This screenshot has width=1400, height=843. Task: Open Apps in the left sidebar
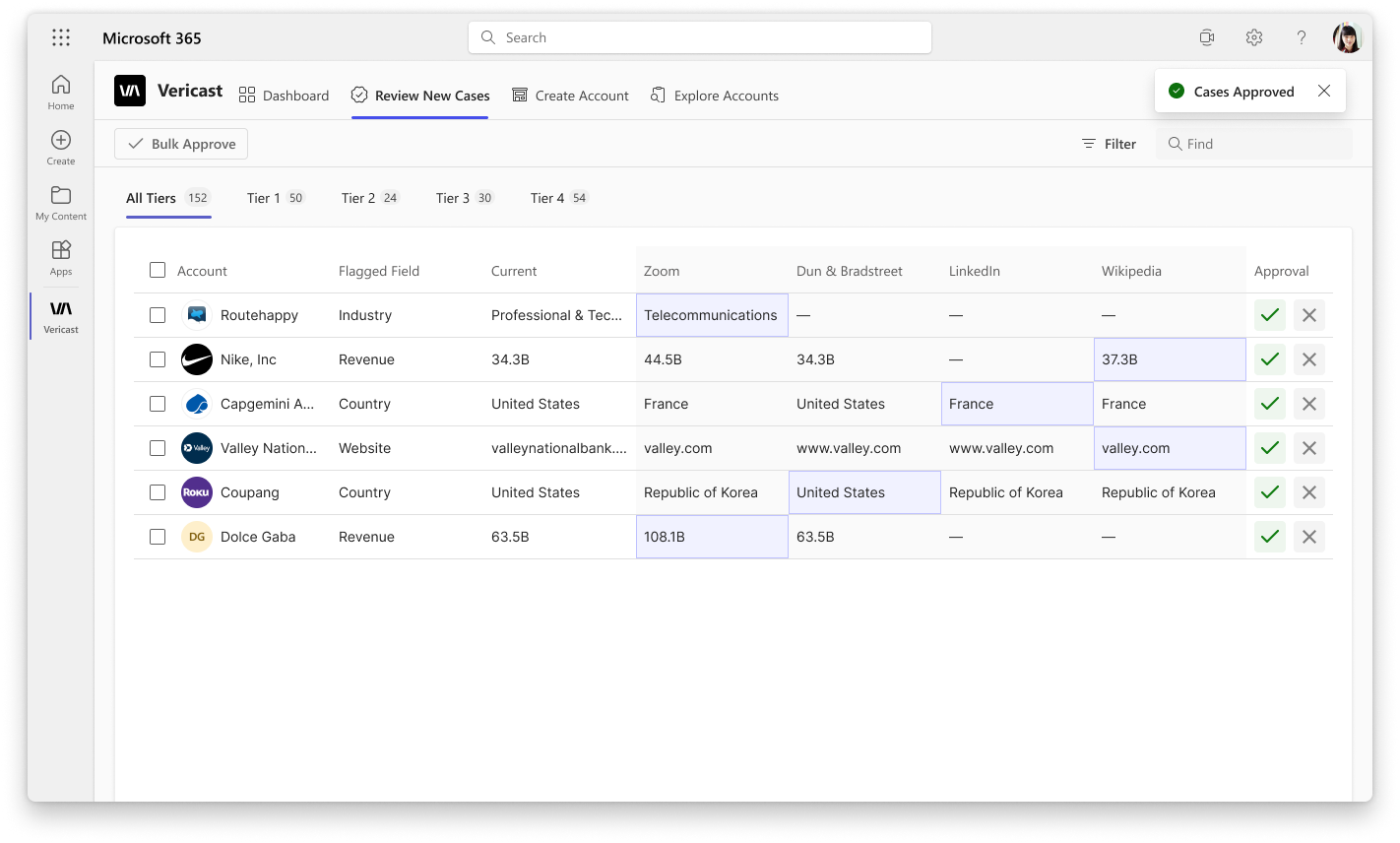[61, 258]
